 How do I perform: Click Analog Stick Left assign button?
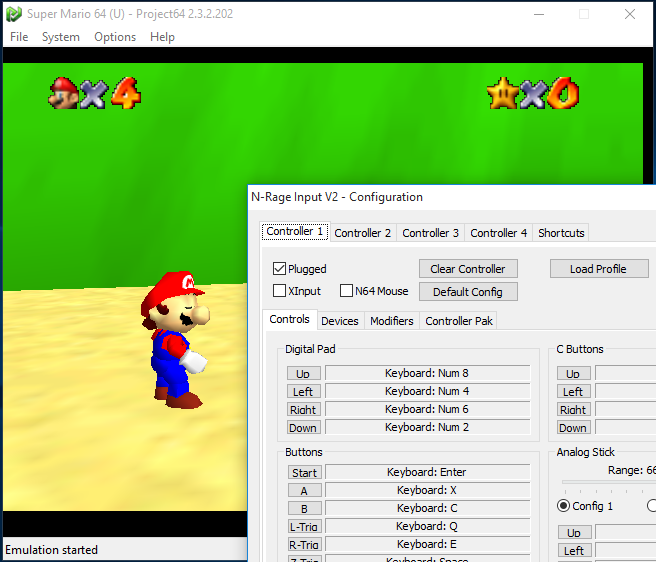click(x=575, y=550)
